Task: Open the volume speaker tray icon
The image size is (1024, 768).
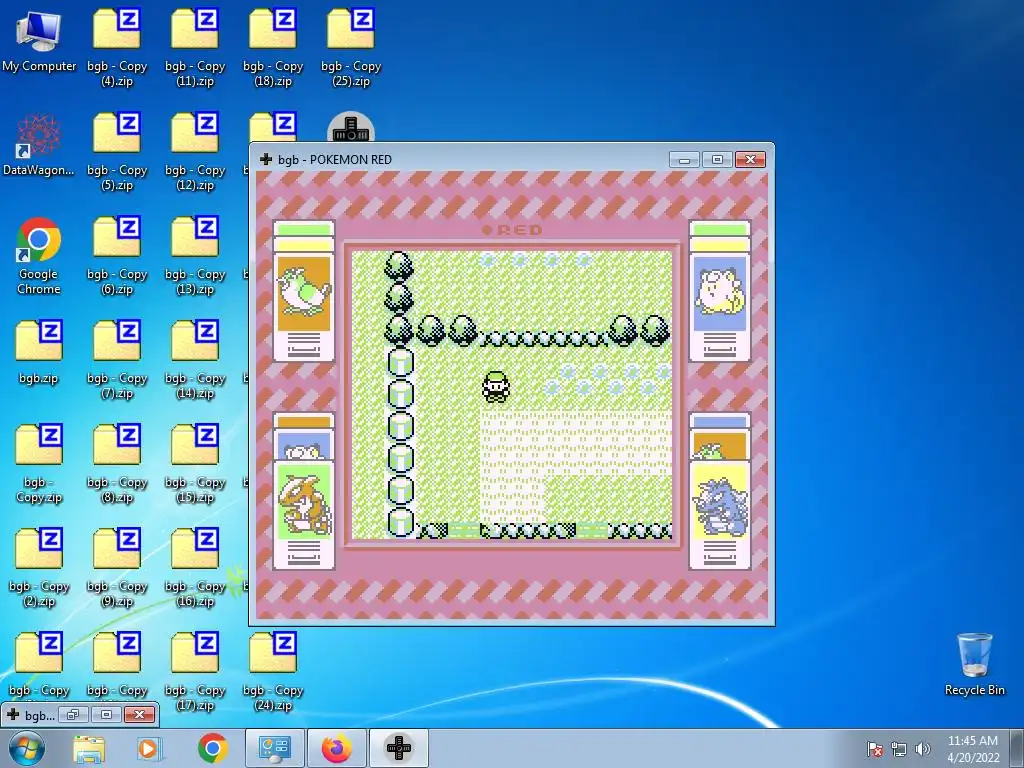Action: pyautogui.click(x=923, y=749)
